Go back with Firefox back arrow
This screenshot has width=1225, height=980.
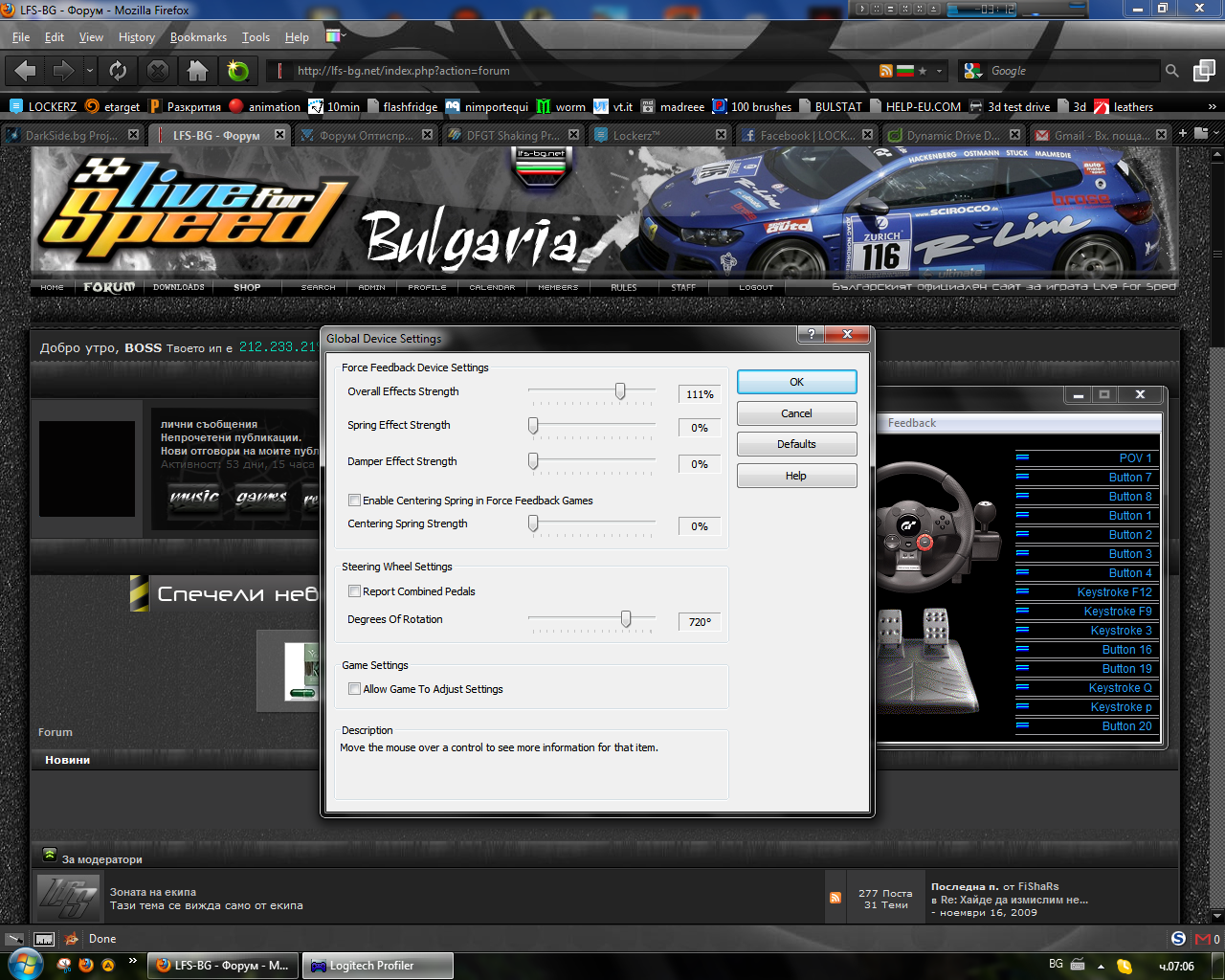26,70
